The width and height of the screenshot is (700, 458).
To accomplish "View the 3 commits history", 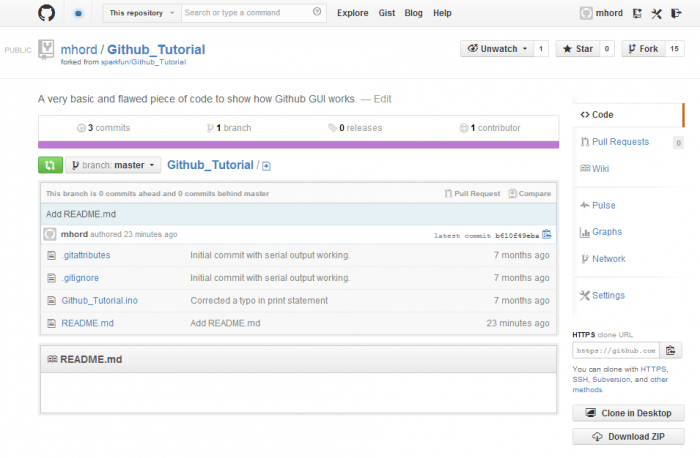I will (104, 128).
